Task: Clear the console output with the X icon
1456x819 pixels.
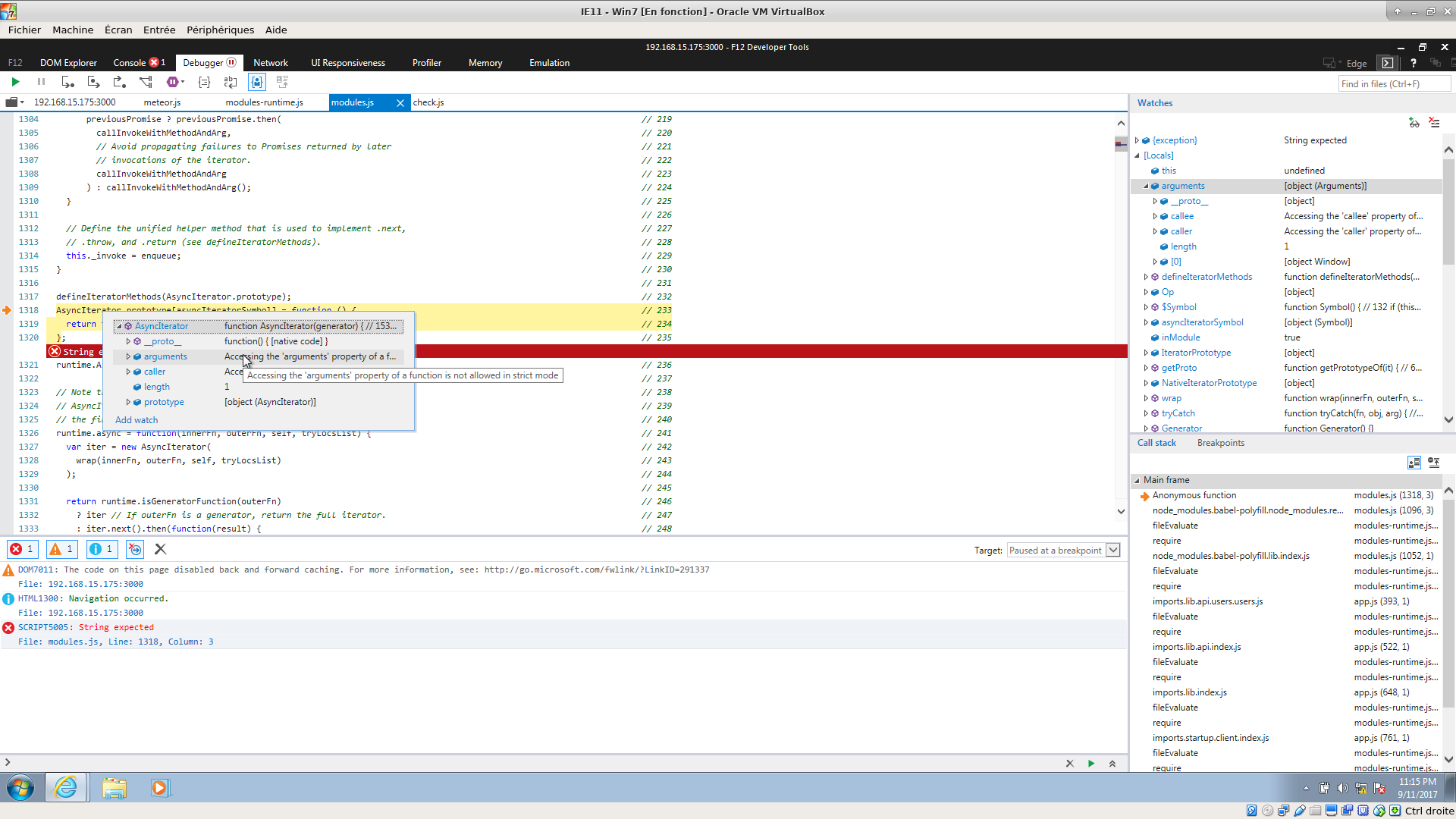Action: (x=160, y=548)
